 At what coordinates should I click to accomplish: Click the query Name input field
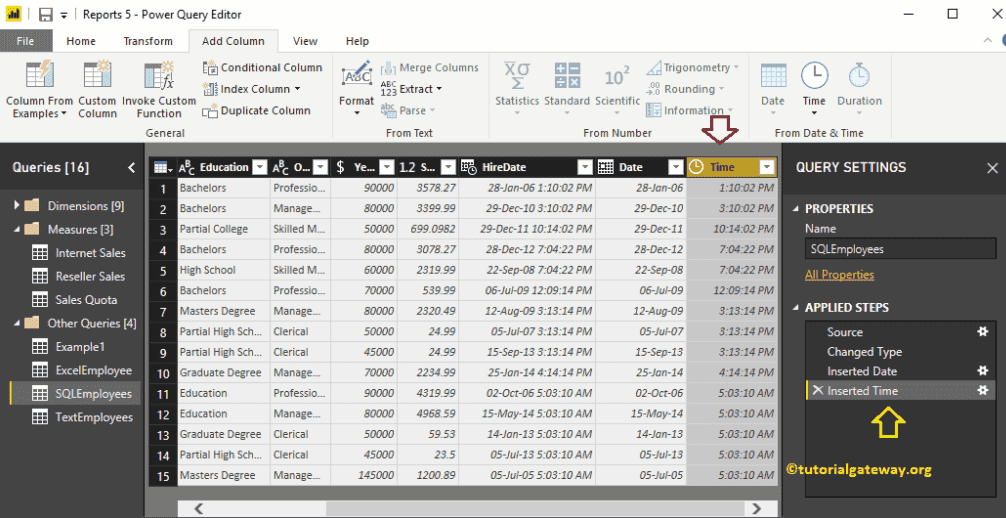click(x=900, y=249)
